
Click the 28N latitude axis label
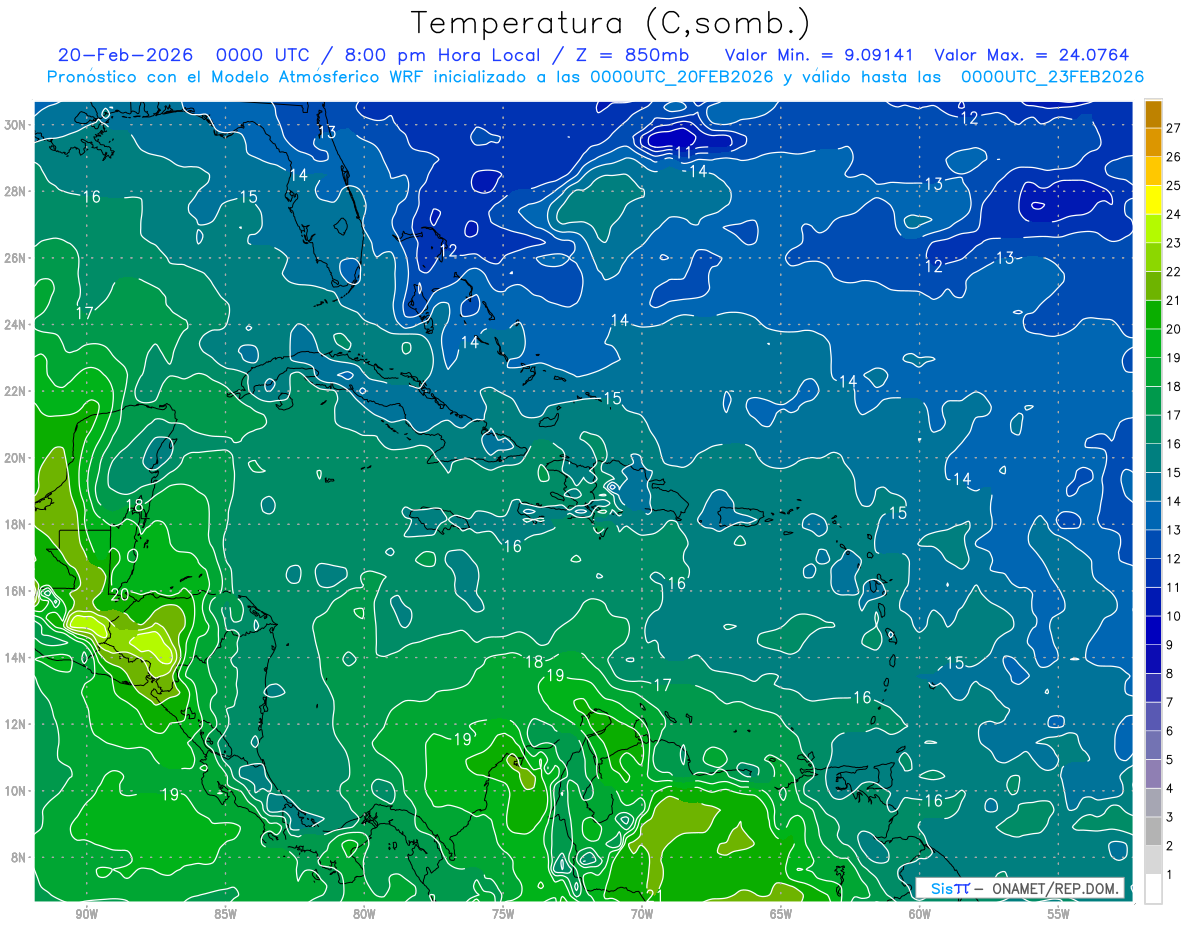coord(16,191)
